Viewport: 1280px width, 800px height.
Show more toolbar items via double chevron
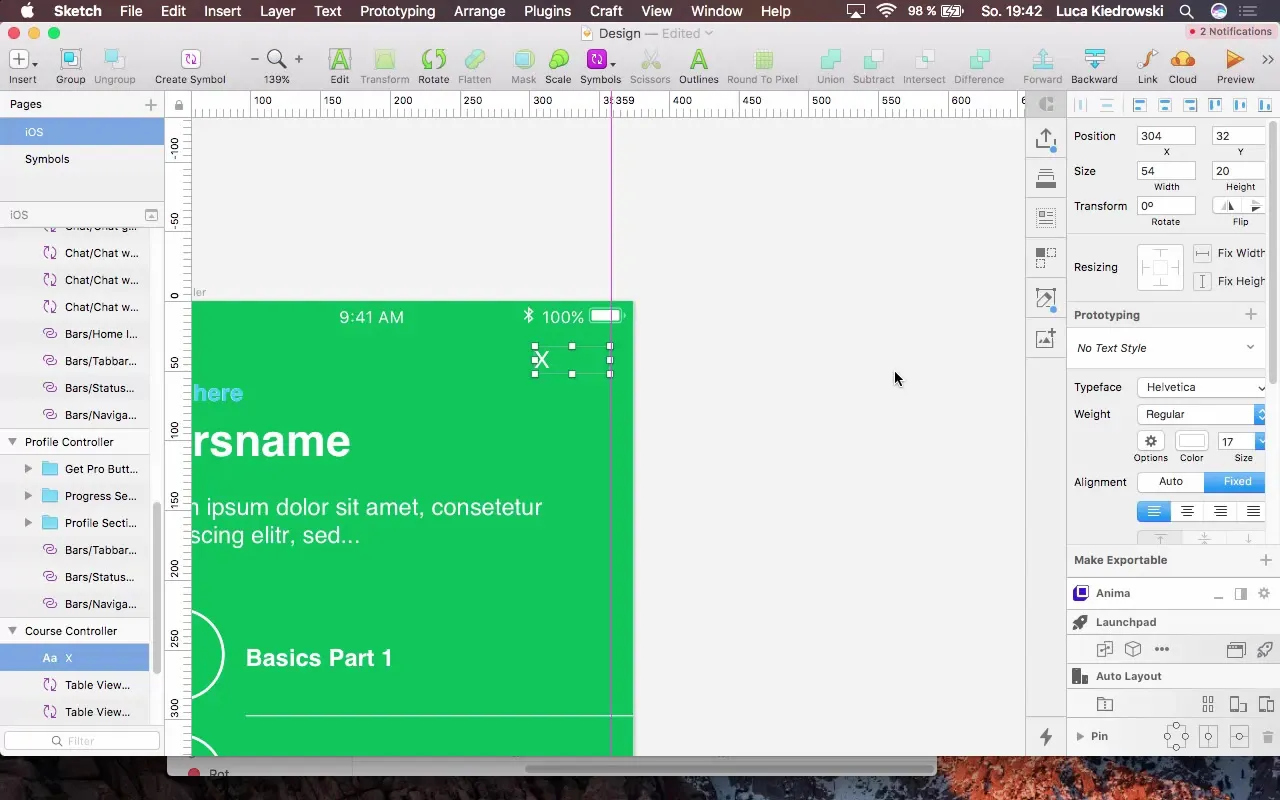[x=1268, y=60]
